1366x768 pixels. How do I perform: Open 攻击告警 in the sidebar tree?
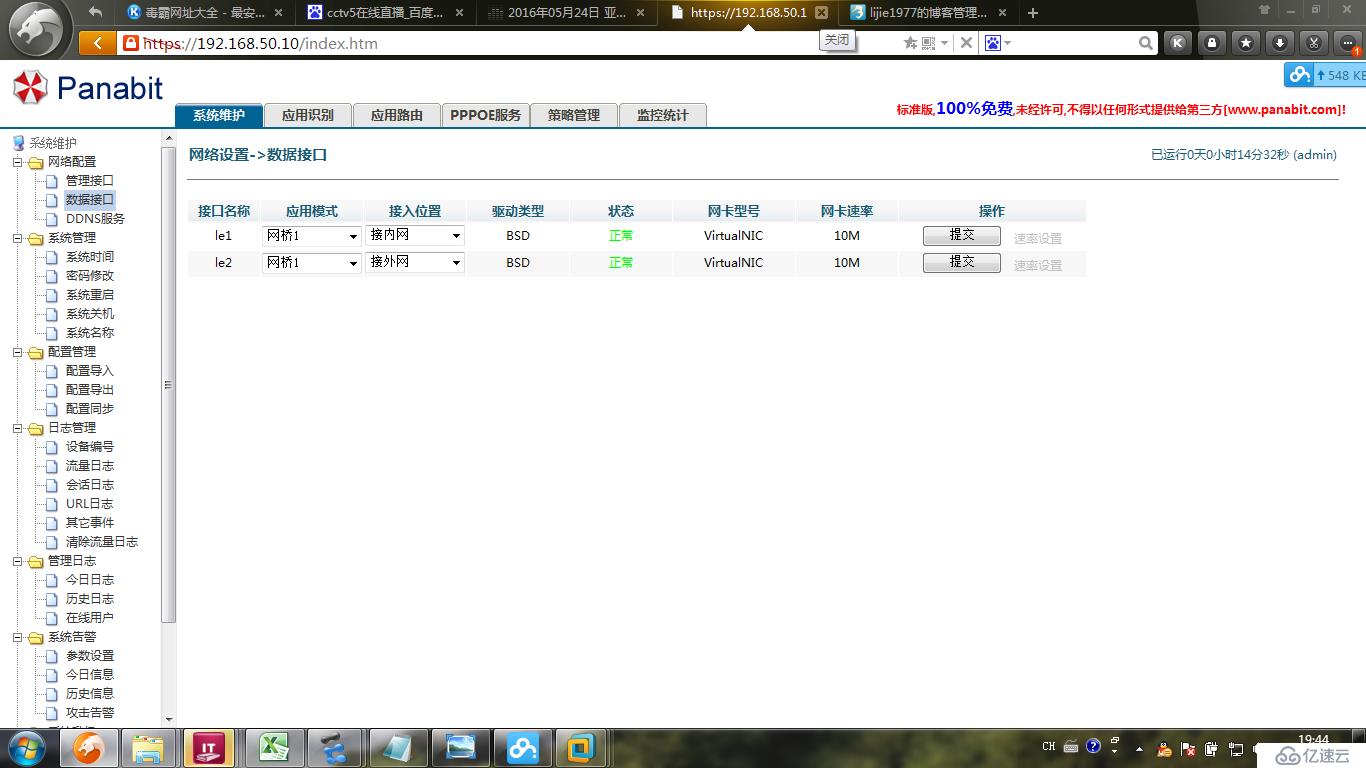coord(90,713)
